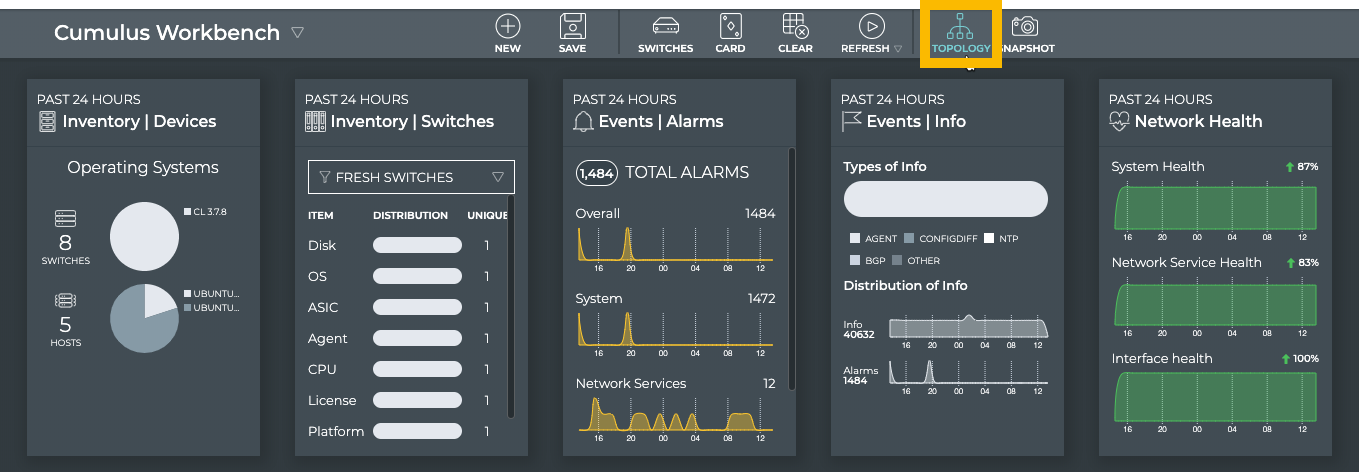The image size is (1359, 472).
Task: Select the Disk row in switches inventory
Action: pos(322,245)
